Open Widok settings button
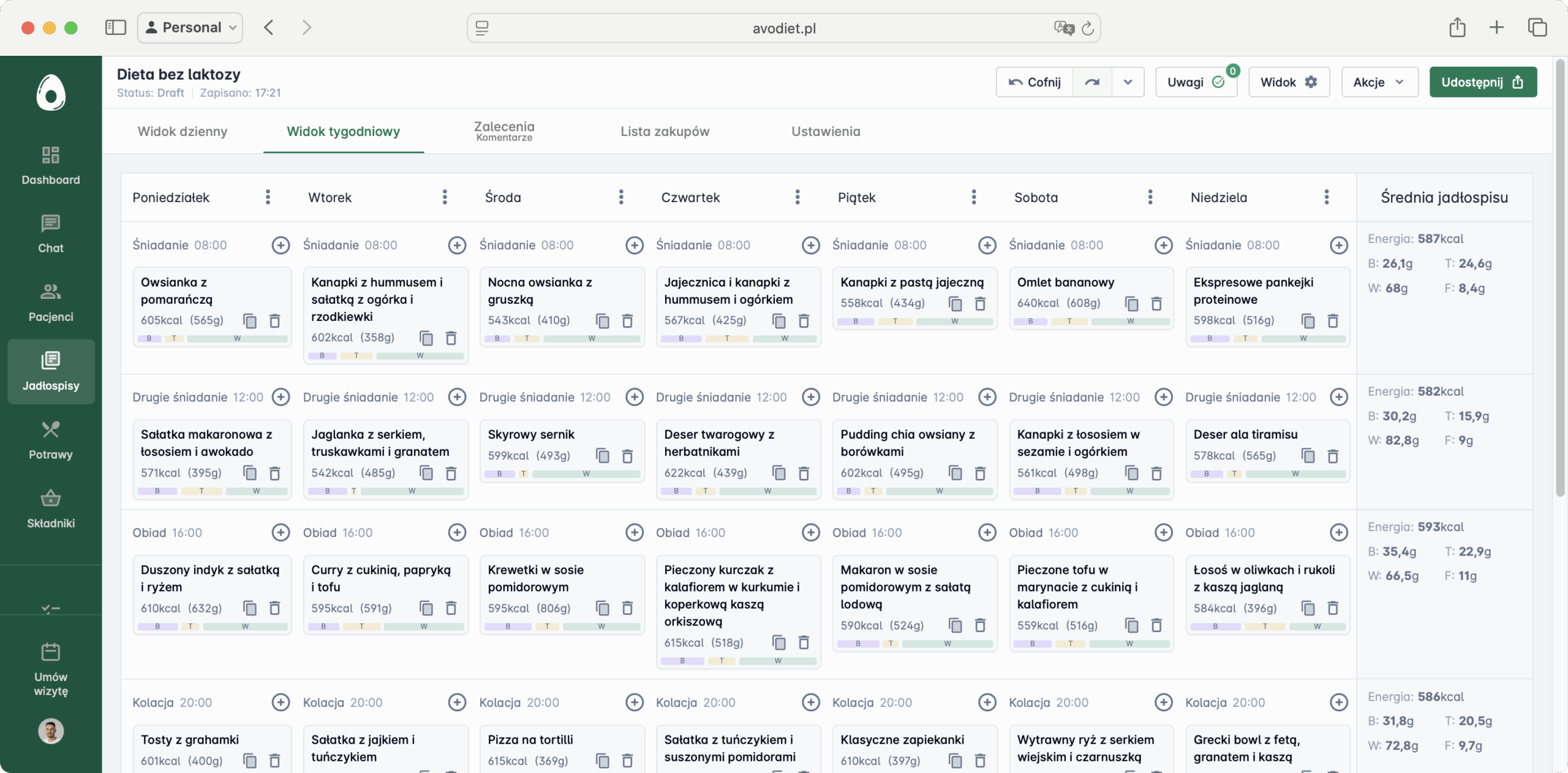This screenshot has width=1568, height=773. pyautogui.click(x=1288, y=82)
